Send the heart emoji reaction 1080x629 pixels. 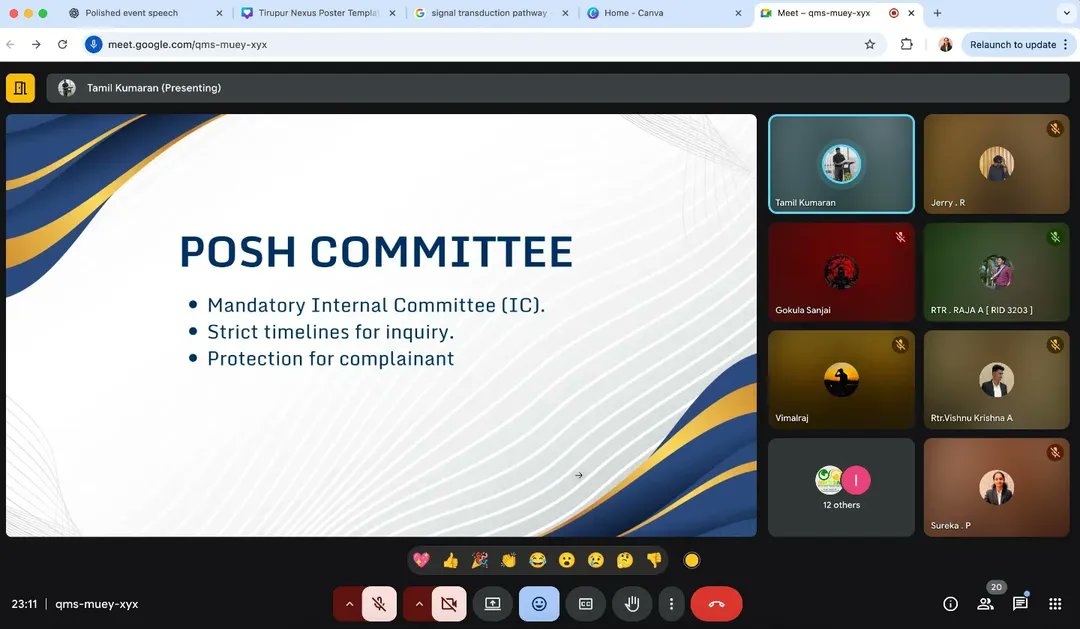tap(422, 560)
